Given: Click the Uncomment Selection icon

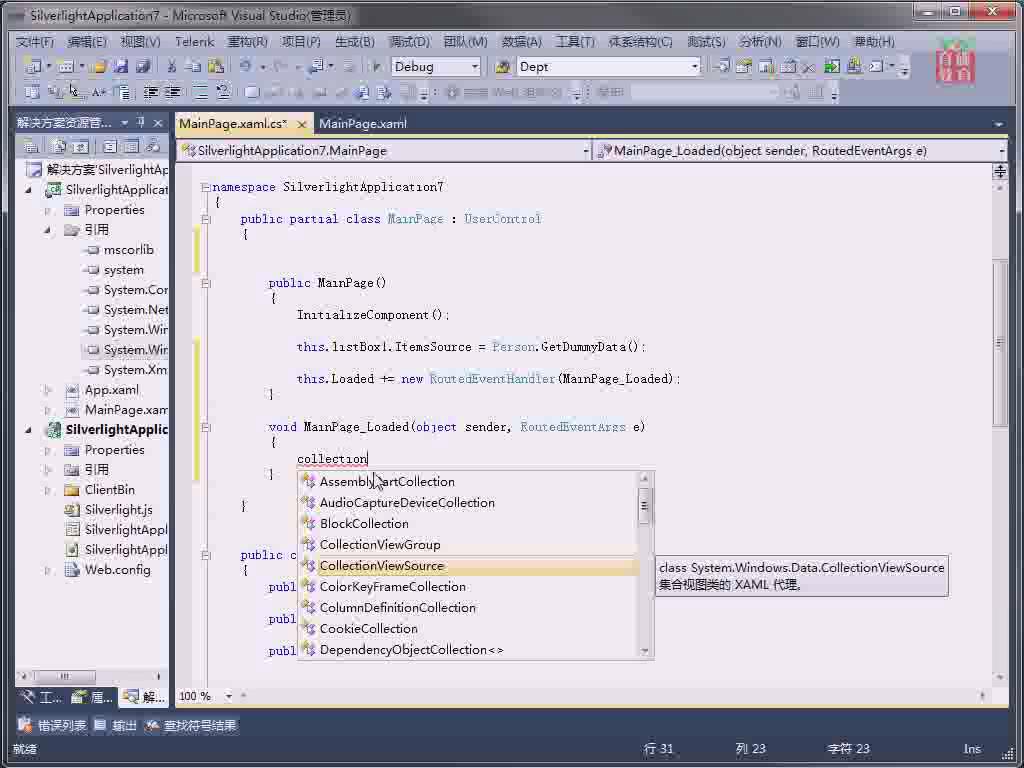Looking at the screenshot, I should click(223, 92).
